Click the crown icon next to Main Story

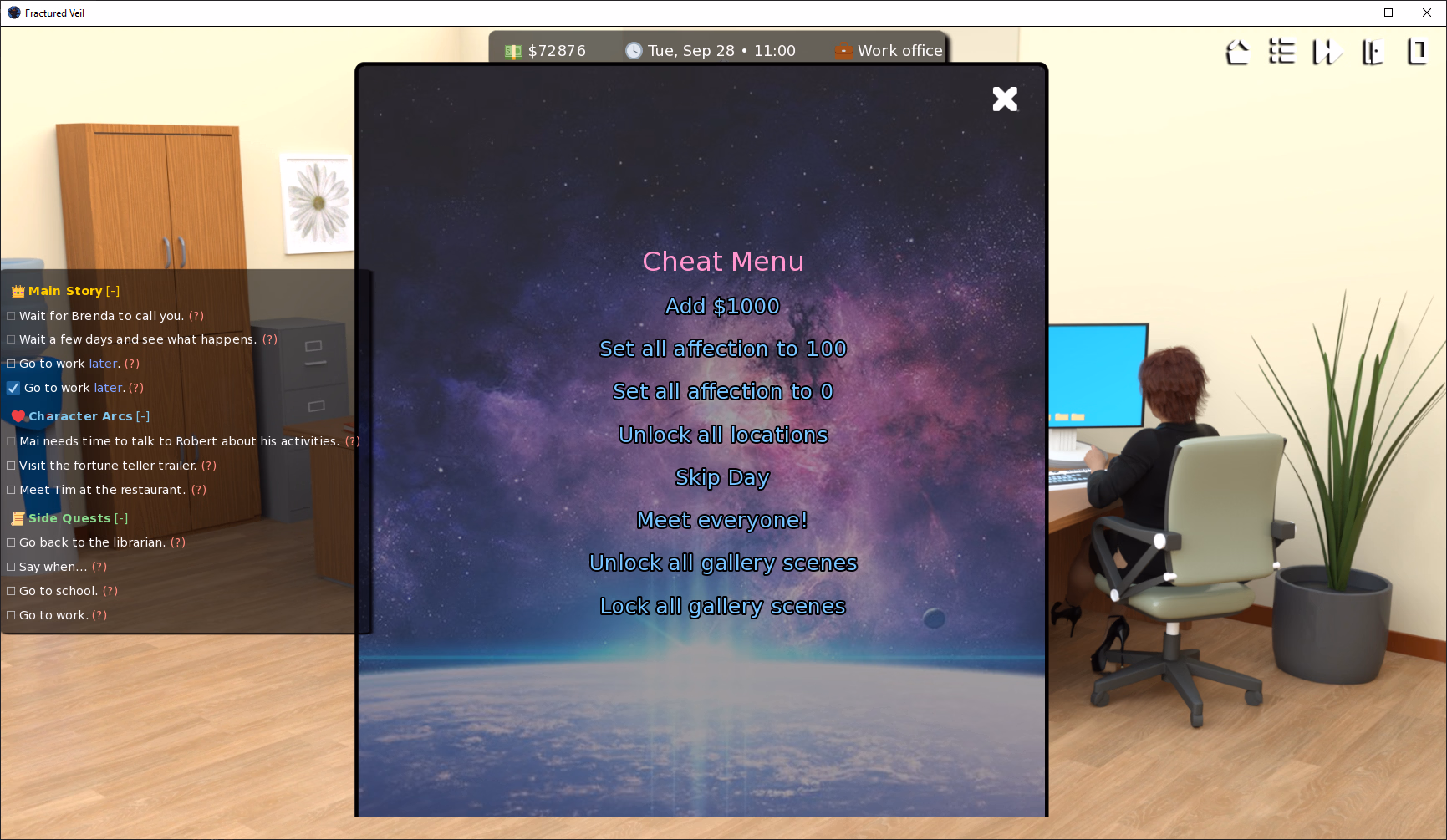(18, 291)
